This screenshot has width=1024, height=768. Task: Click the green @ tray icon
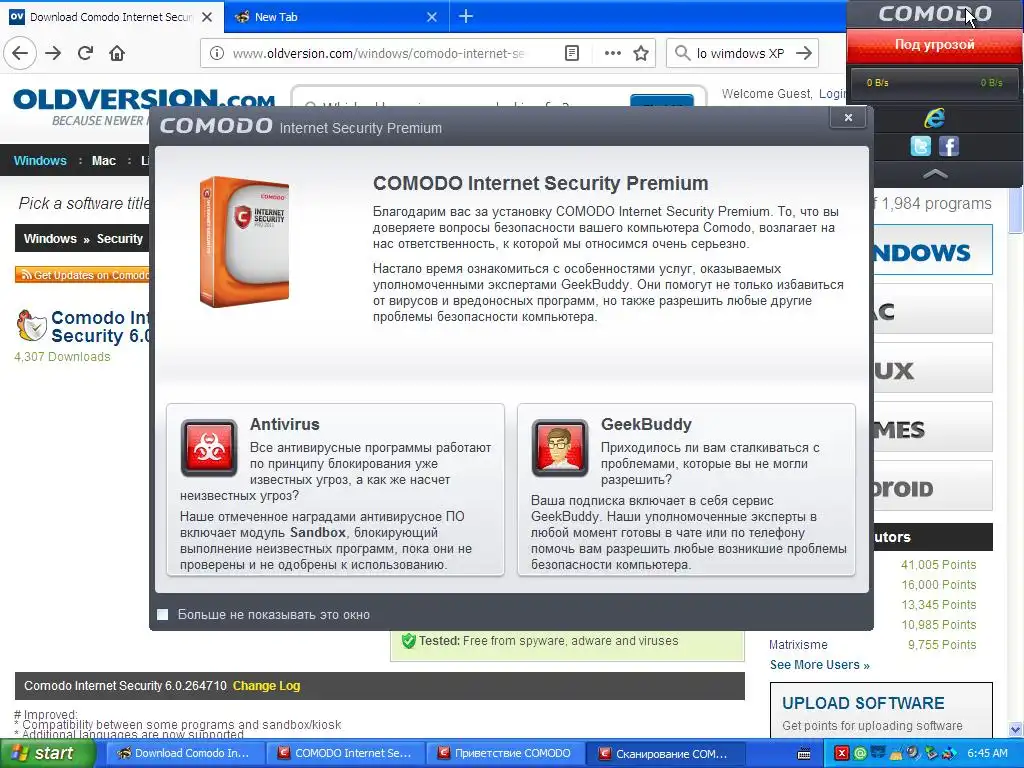(x=860, y=754)
